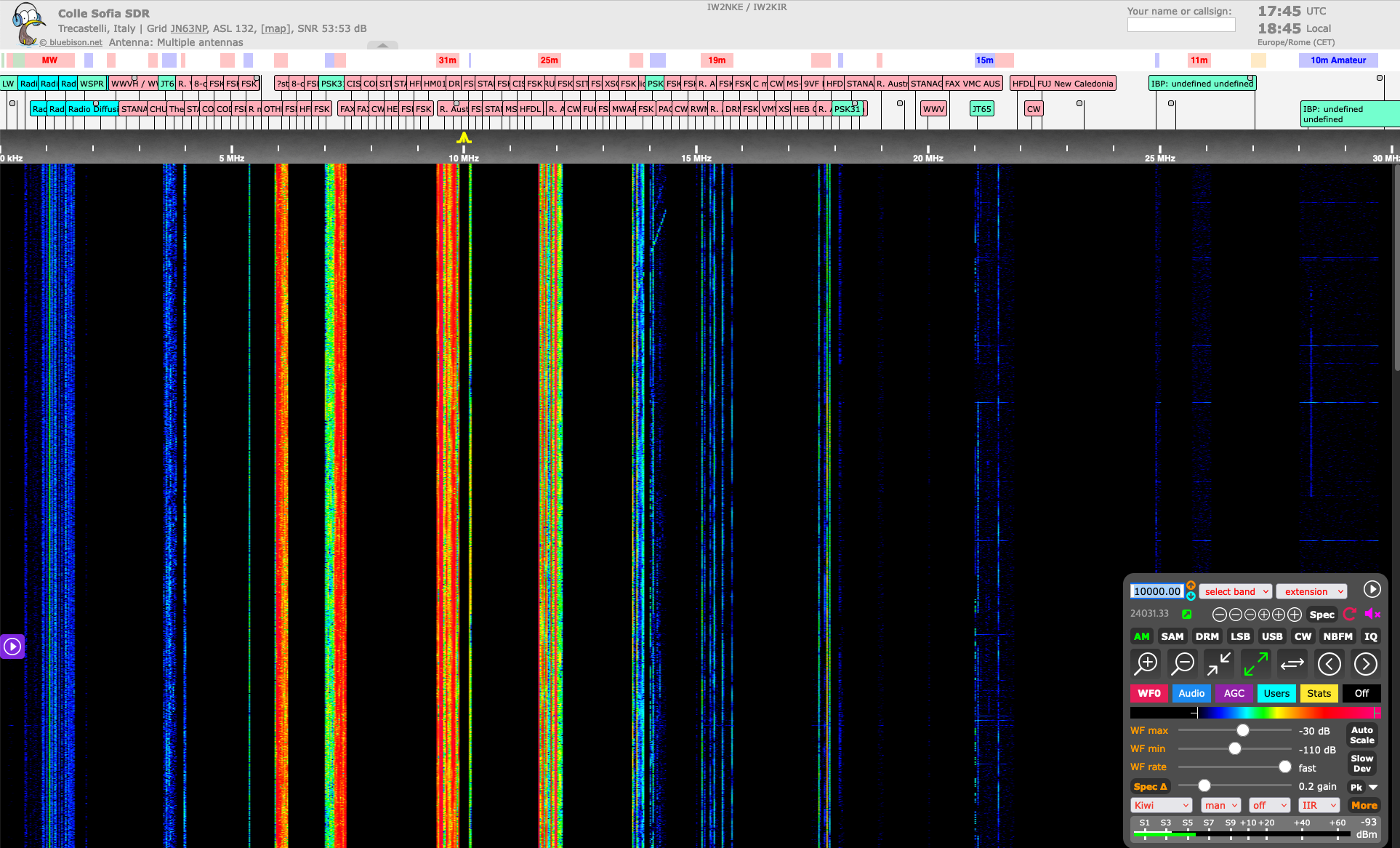
Task: Open the Stats tab
Action: [1319, 693]
